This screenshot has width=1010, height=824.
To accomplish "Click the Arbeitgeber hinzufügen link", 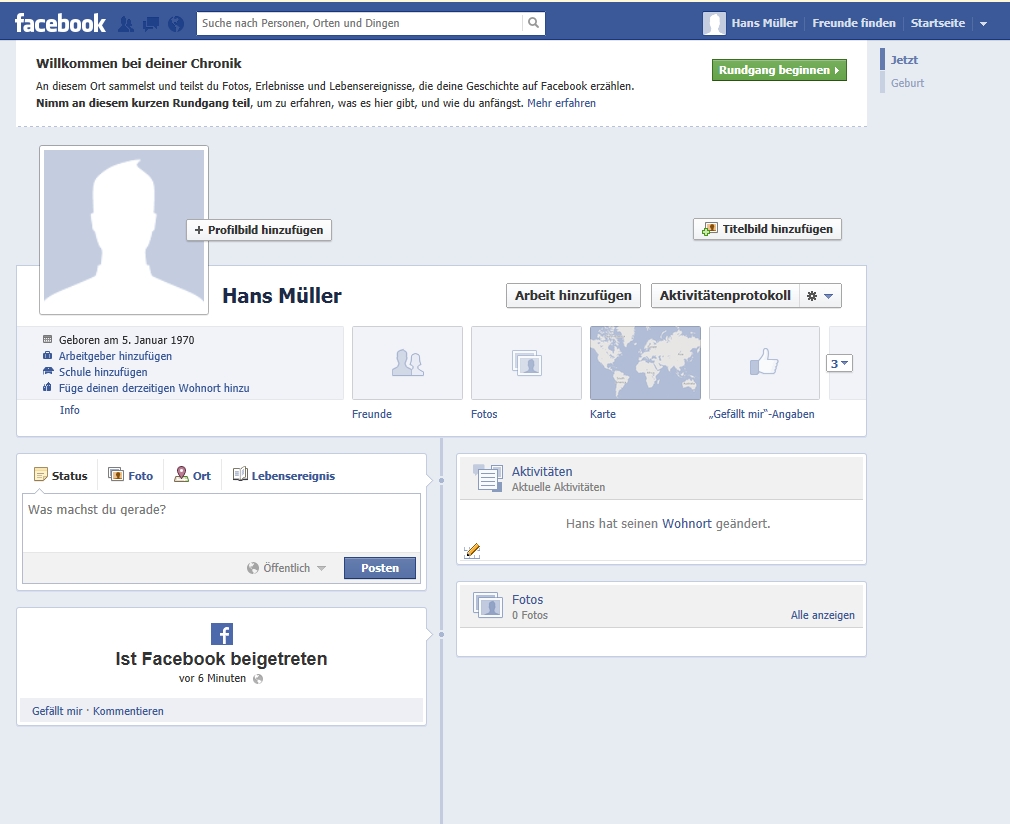I will [115, 356].
